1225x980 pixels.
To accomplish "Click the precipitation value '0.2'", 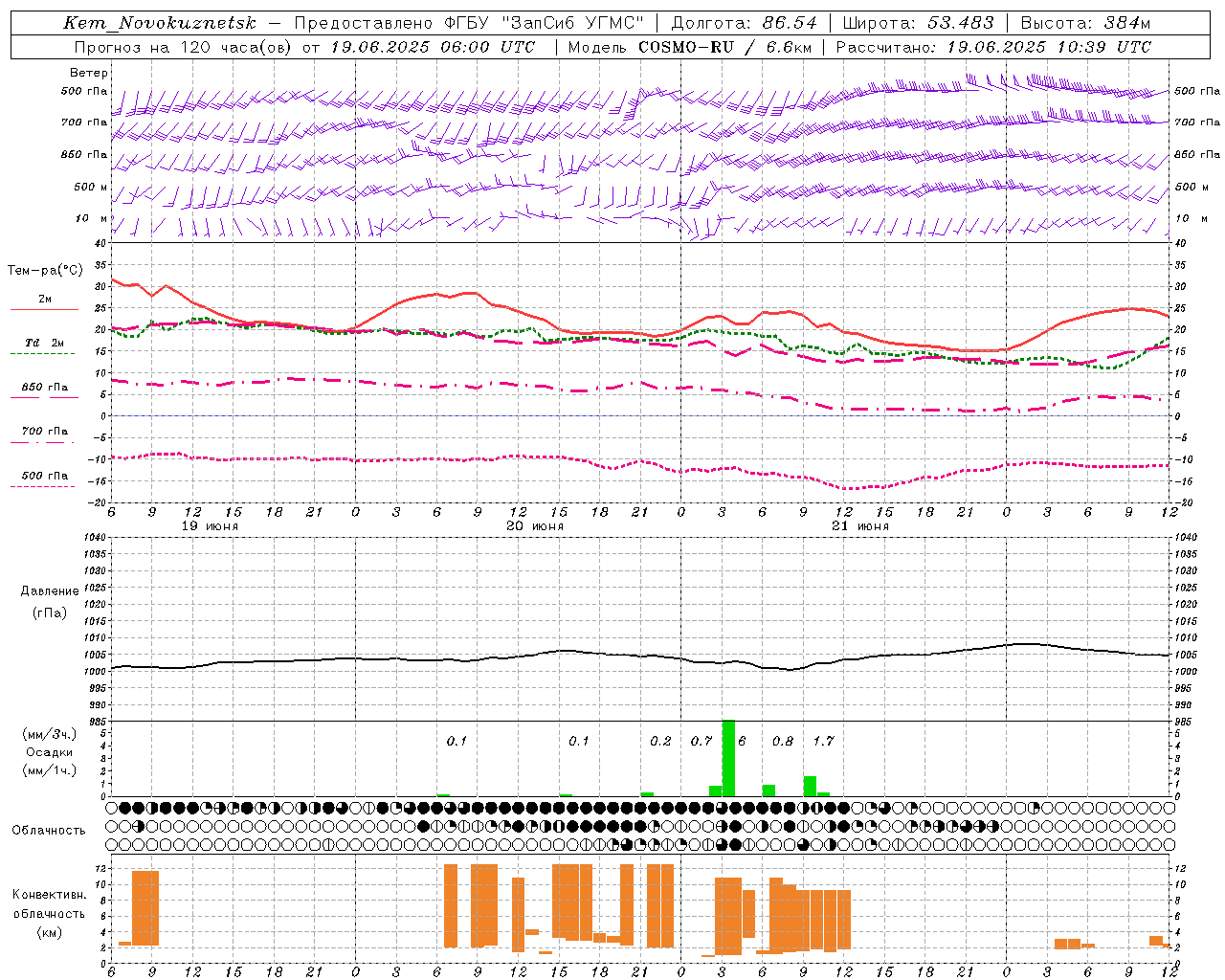I will coord(660,742).
